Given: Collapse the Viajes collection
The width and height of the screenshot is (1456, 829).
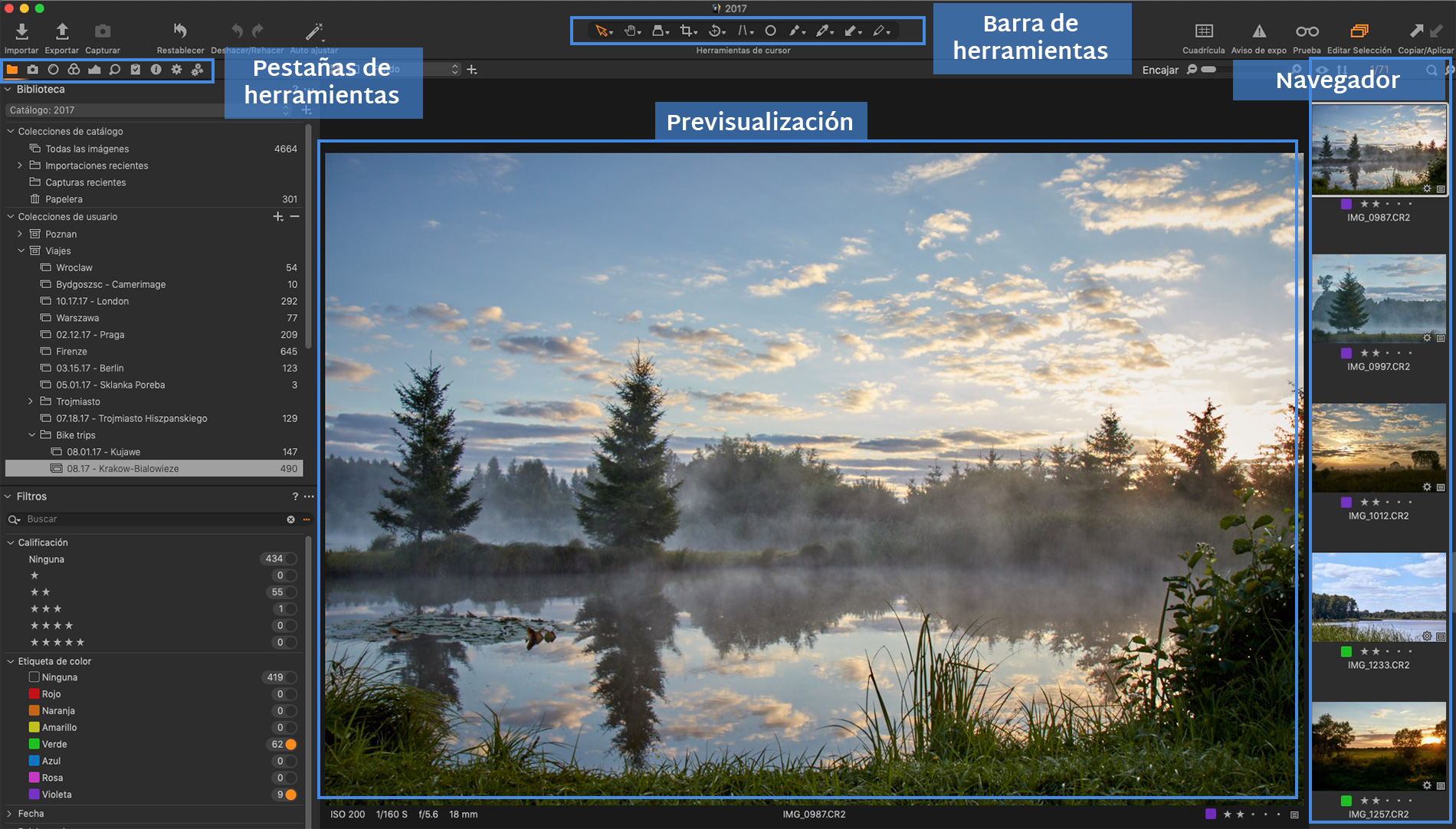Looking at the screenshot, I should pos(21,251).
